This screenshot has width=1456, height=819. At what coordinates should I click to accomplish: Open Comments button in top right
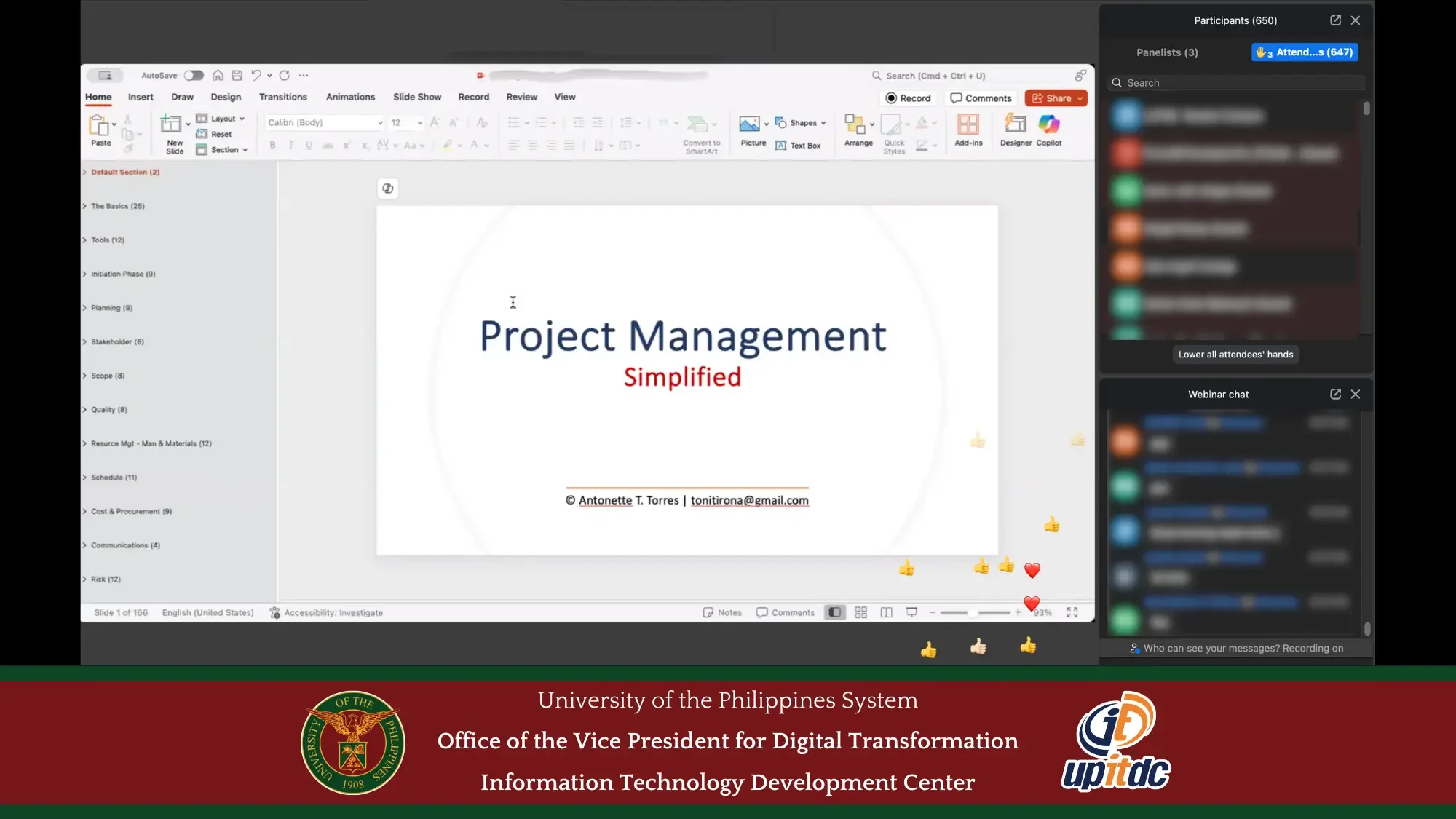coord(981,98)
